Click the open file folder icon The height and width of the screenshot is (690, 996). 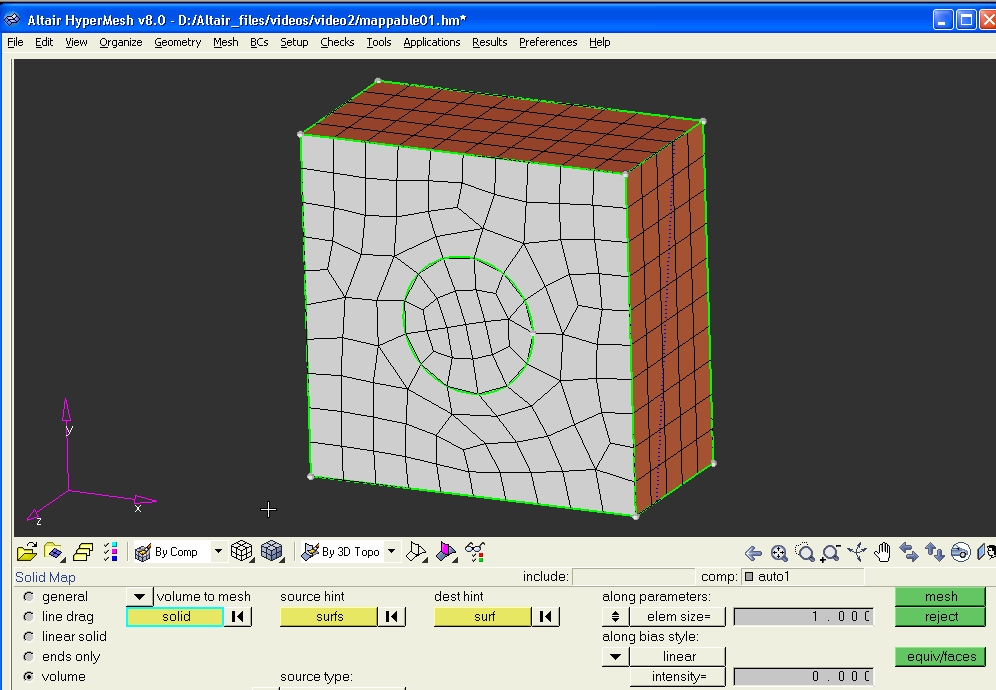point(27,551)
